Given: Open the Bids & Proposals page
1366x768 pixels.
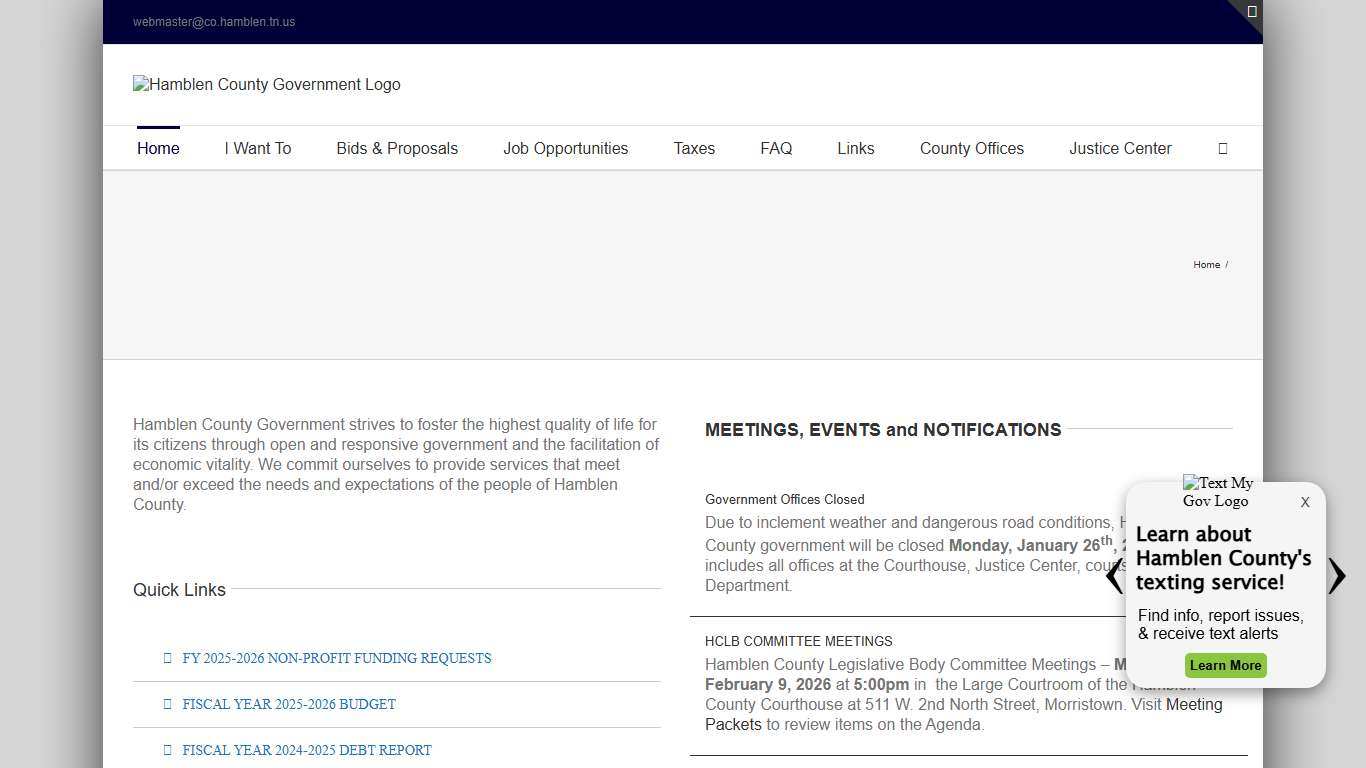Looking at the screenshot, I should tap(397, 148).
